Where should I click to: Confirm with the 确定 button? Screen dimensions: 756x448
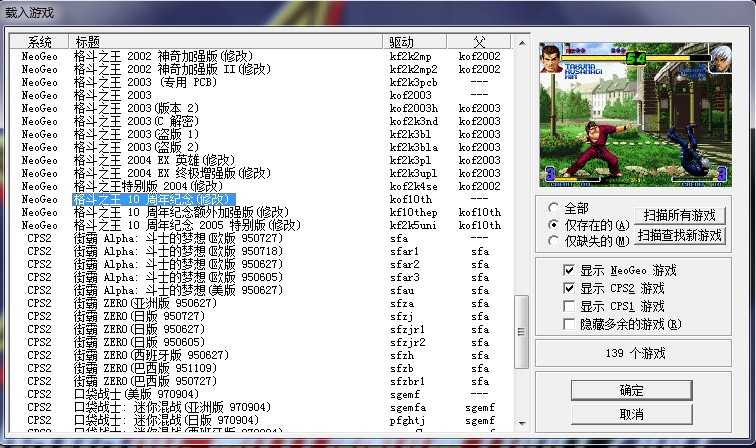(632, 391)
